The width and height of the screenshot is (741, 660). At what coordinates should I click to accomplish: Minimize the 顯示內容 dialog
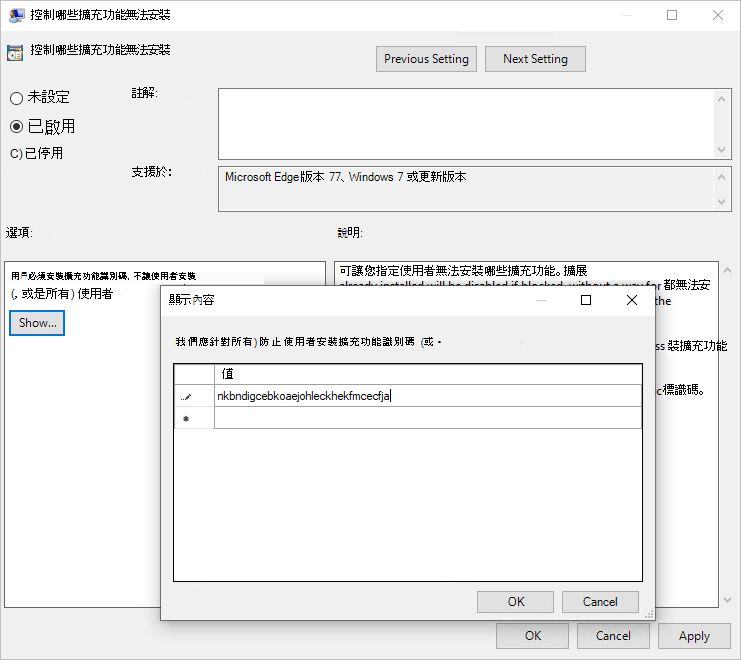click(x=541, y=300)
